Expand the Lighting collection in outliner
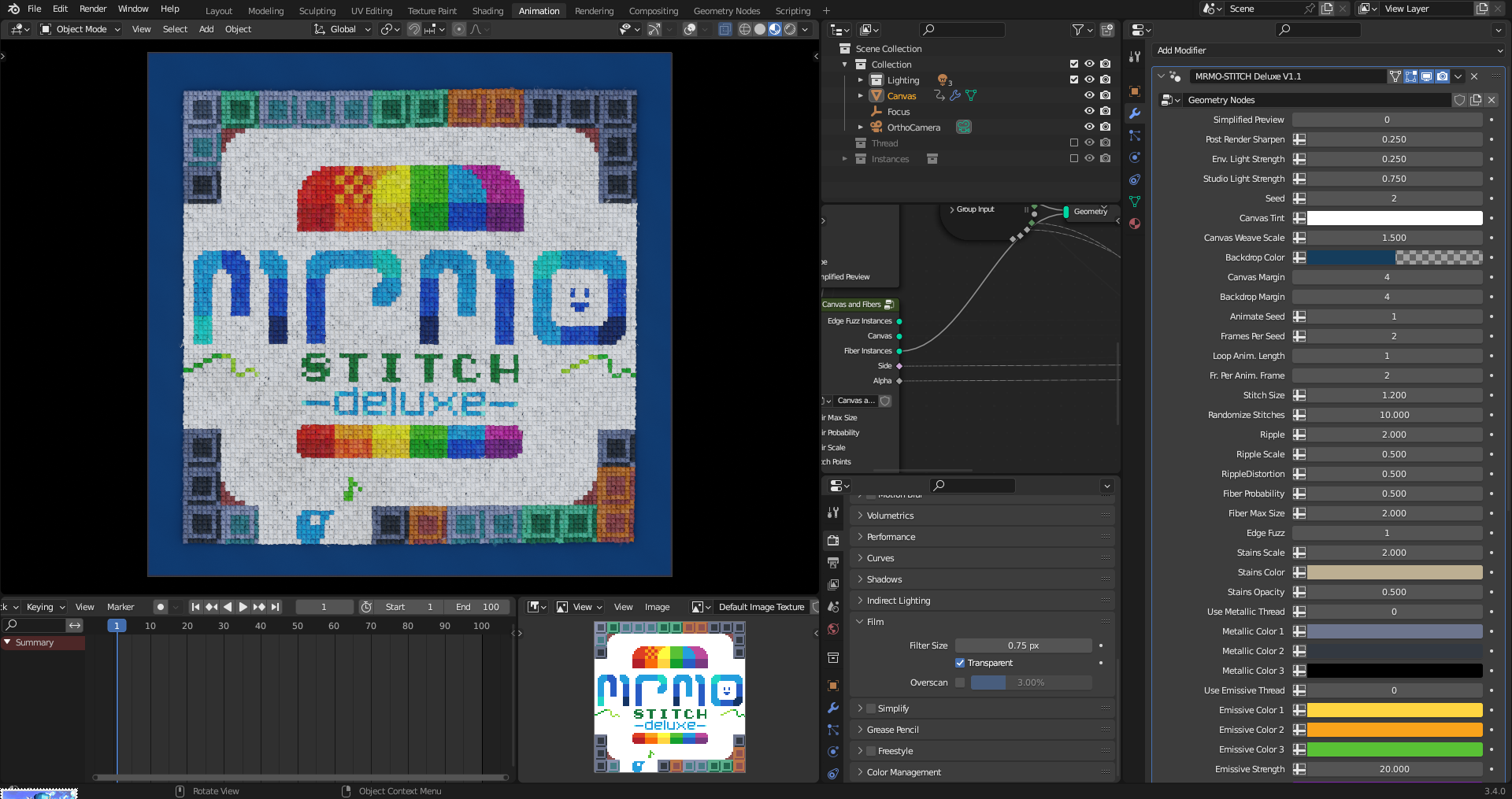 pos(861,80)
